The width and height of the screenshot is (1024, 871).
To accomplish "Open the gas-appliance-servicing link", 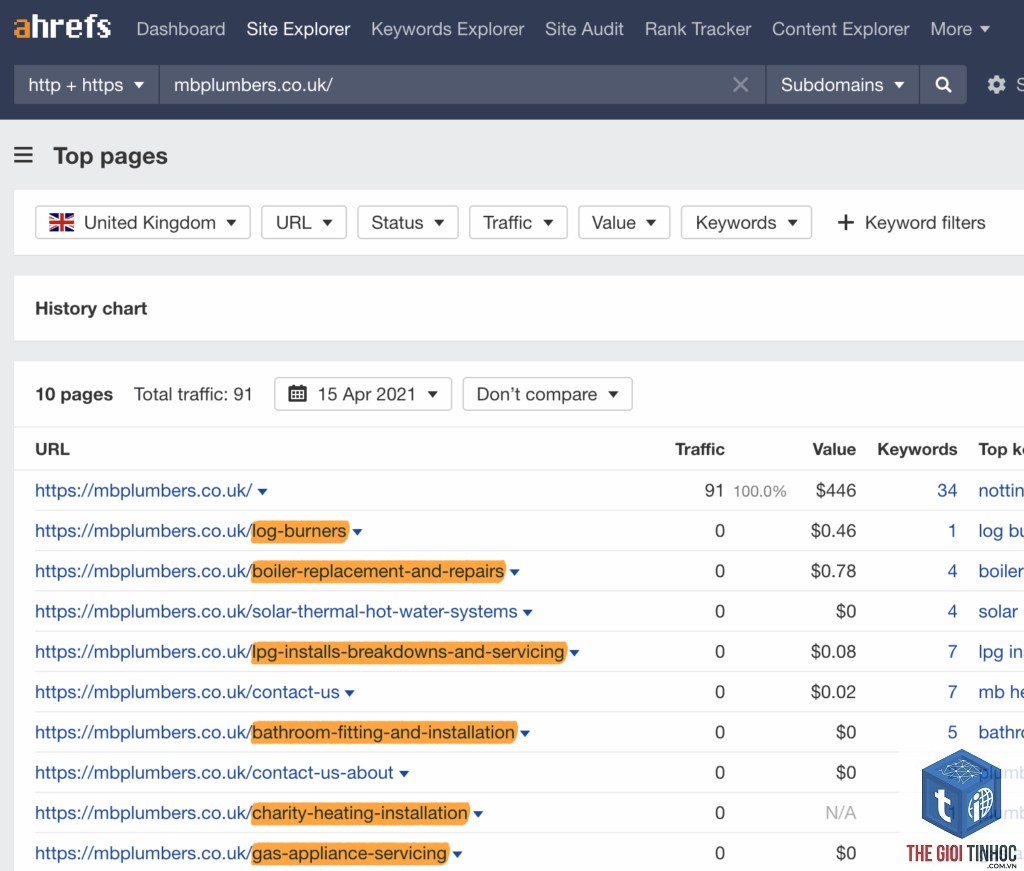I will [x=241, y=853].
